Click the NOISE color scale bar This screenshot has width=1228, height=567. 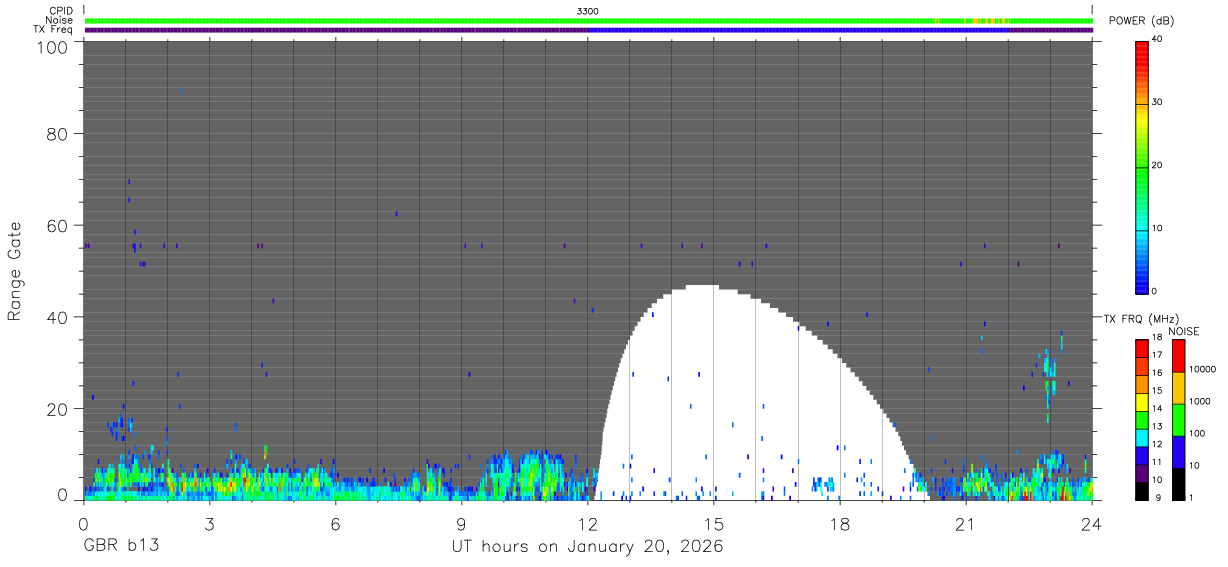click(1178, 419)
